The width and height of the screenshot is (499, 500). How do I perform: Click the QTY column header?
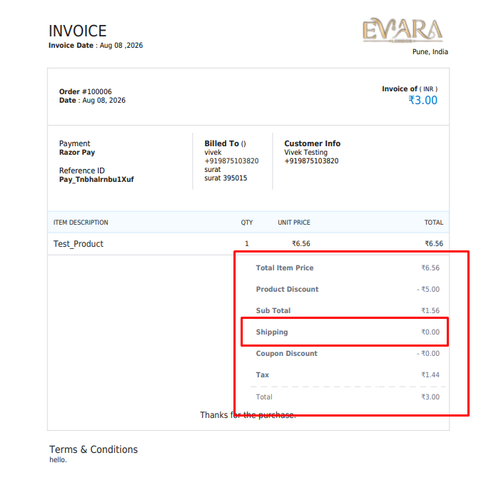click(x=247, y=222)
